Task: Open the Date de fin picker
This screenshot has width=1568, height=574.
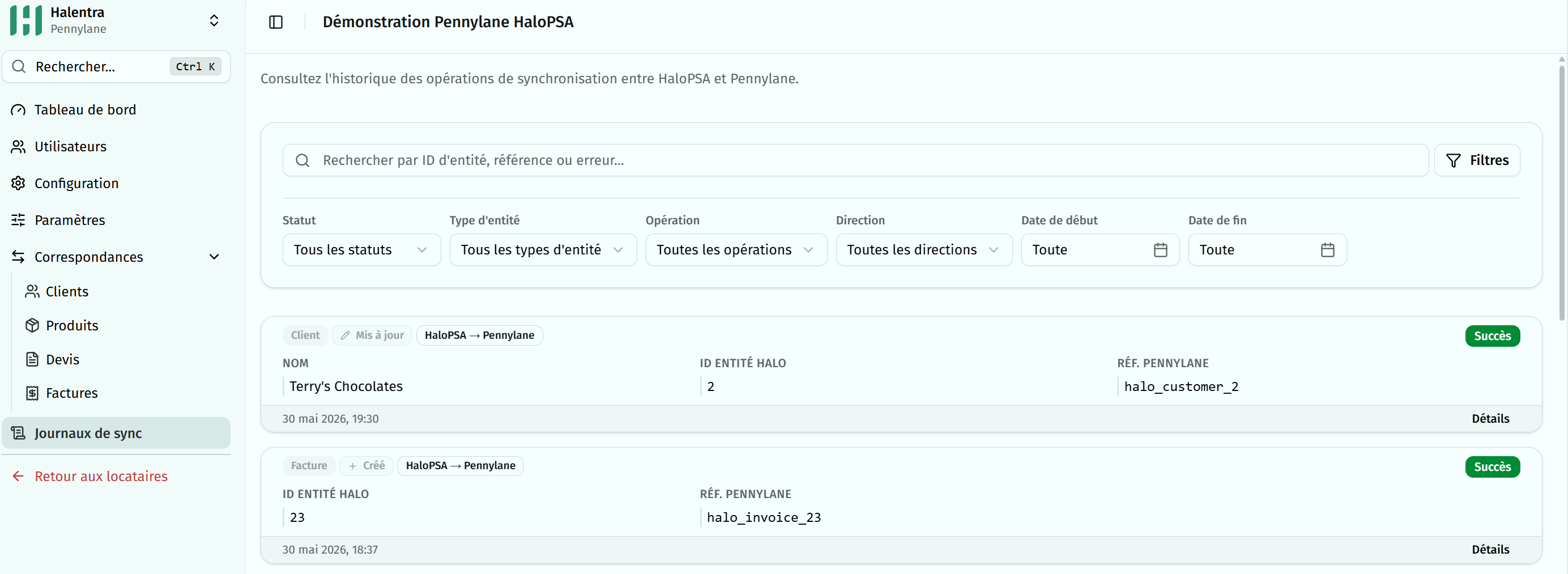Action: pos(1267,249)
